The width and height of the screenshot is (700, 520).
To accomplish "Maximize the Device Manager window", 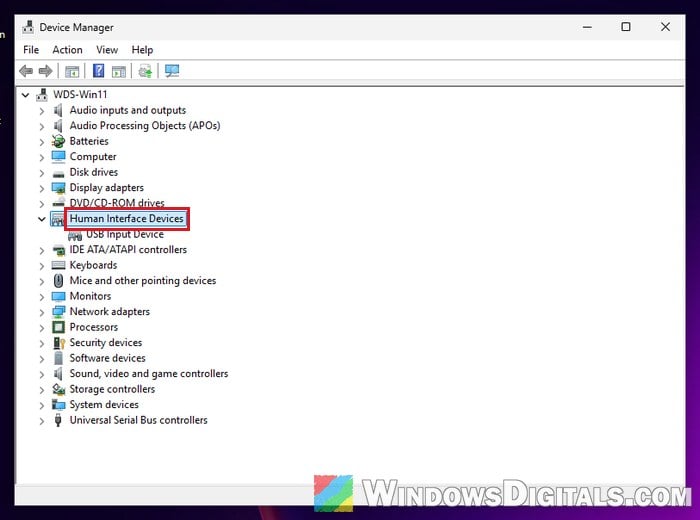I will [626, 27].
